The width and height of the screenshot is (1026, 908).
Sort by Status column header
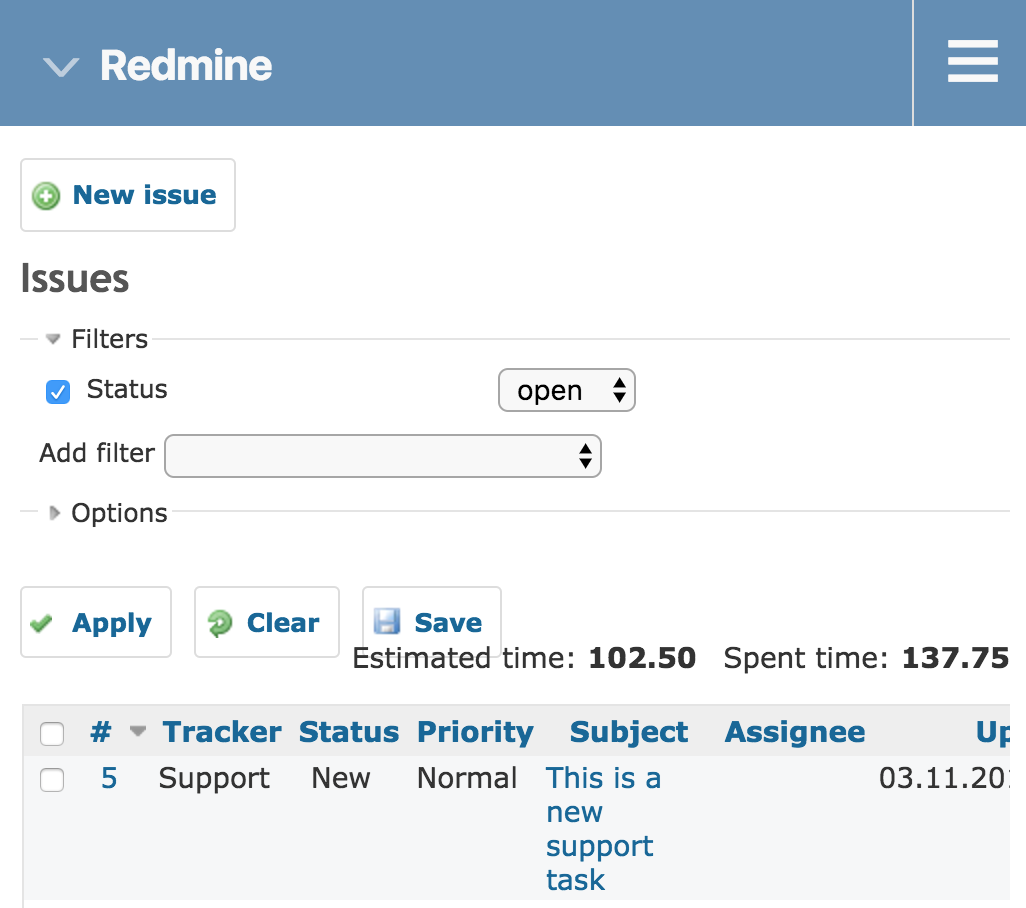point(349,731)
